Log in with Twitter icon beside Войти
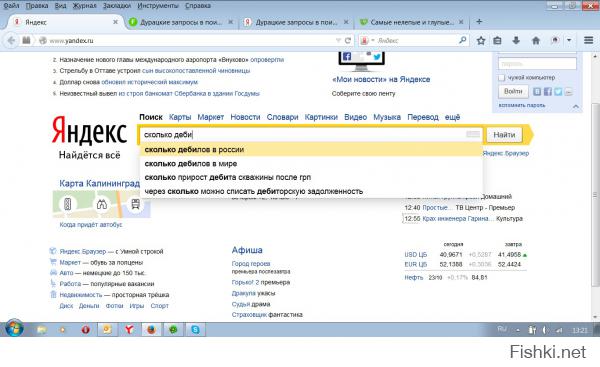The width and height of the screenshot is (600, 367). point(558,91)
